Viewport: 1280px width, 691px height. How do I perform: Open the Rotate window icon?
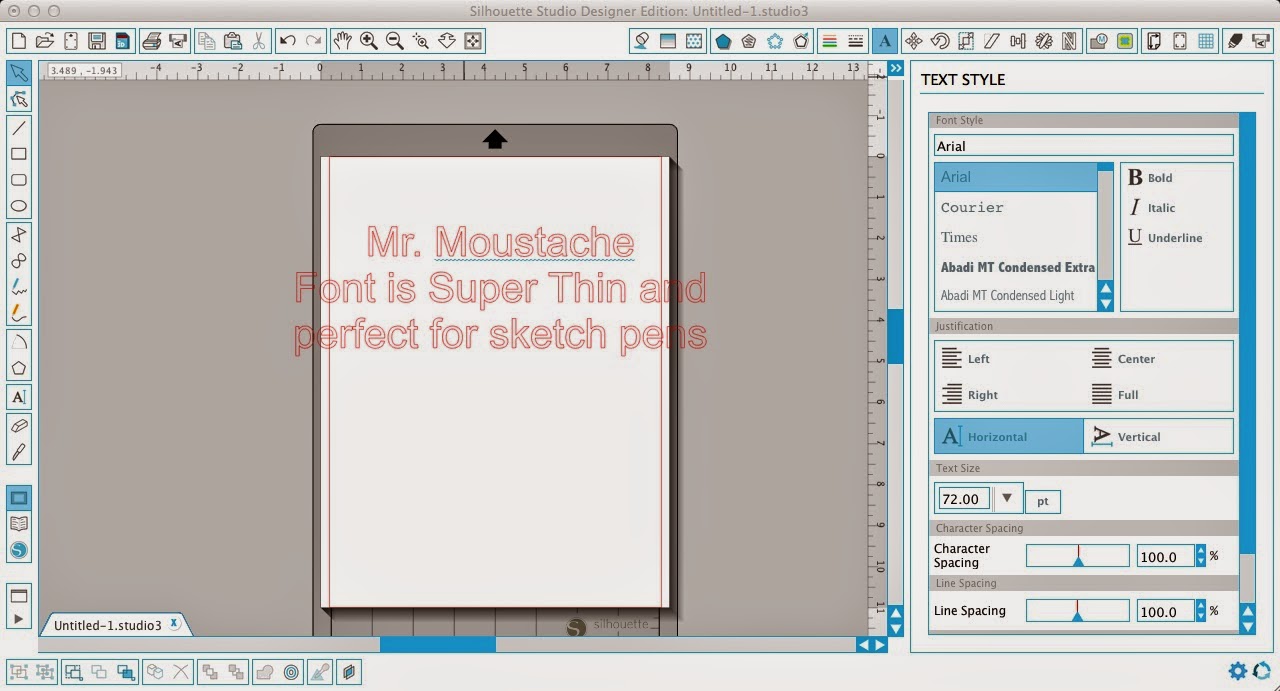click(x=939, y=41)
